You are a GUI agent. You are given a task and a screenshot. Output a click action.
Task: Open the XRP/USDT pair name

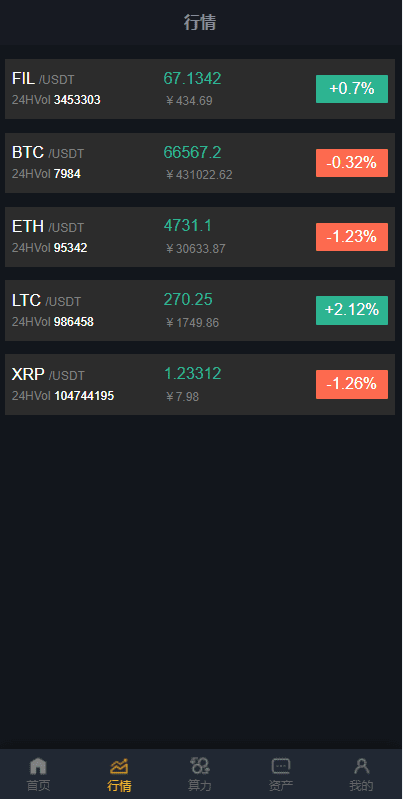click(48, 375)
